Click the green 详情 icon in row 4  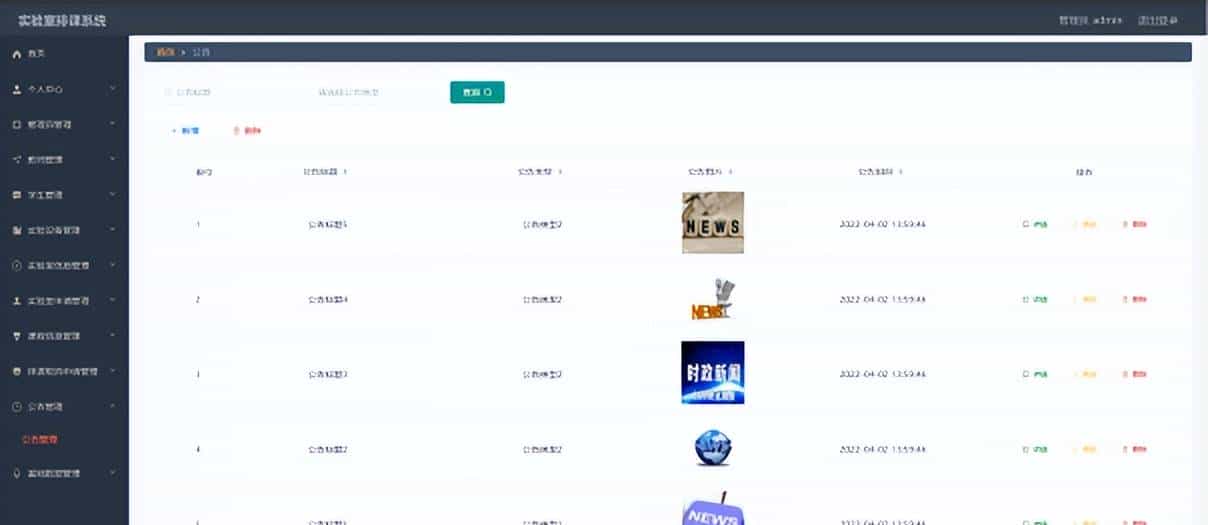[1026, 449]
